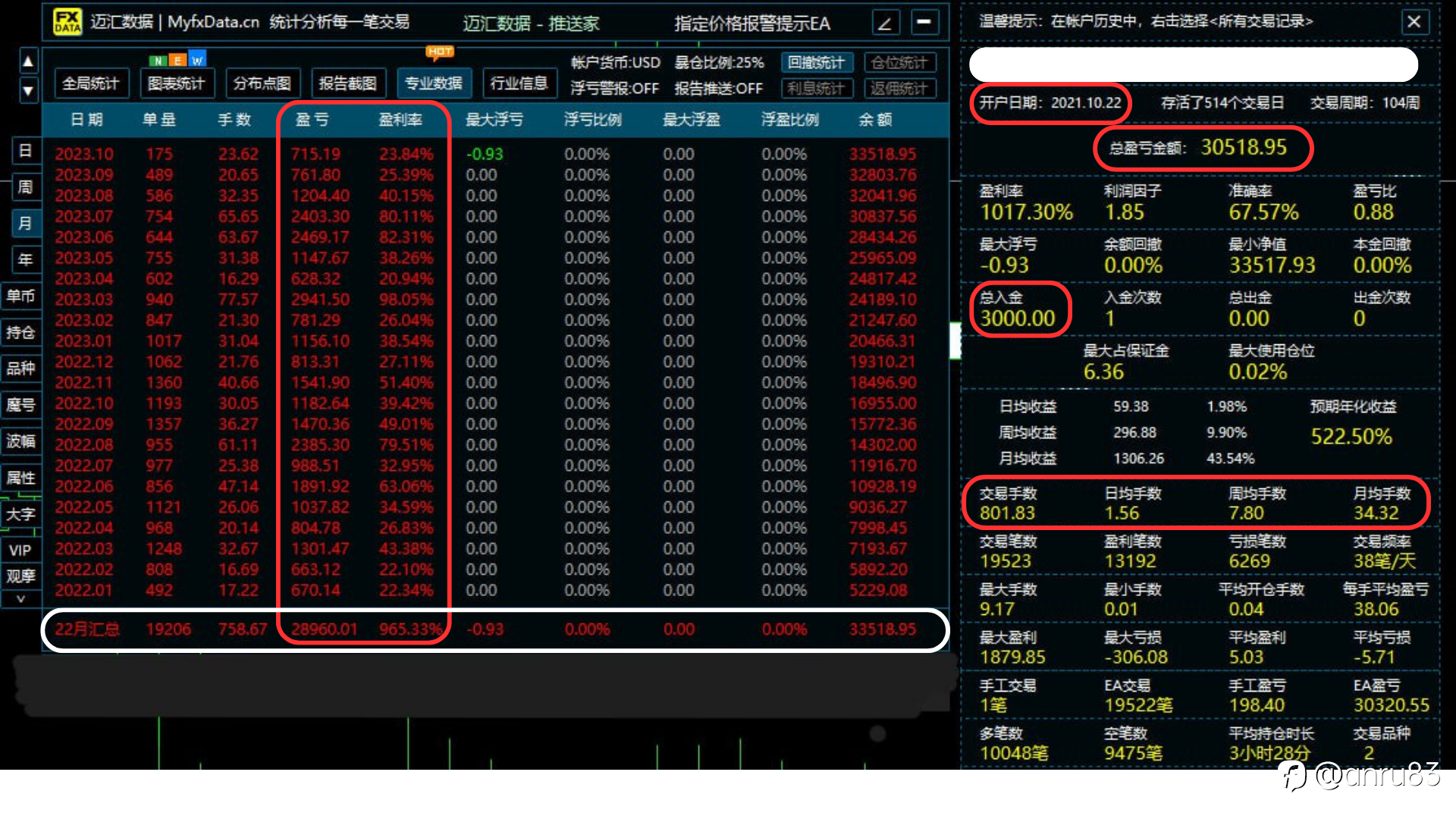Click the FX DATA logo icon

pos(67,21)
